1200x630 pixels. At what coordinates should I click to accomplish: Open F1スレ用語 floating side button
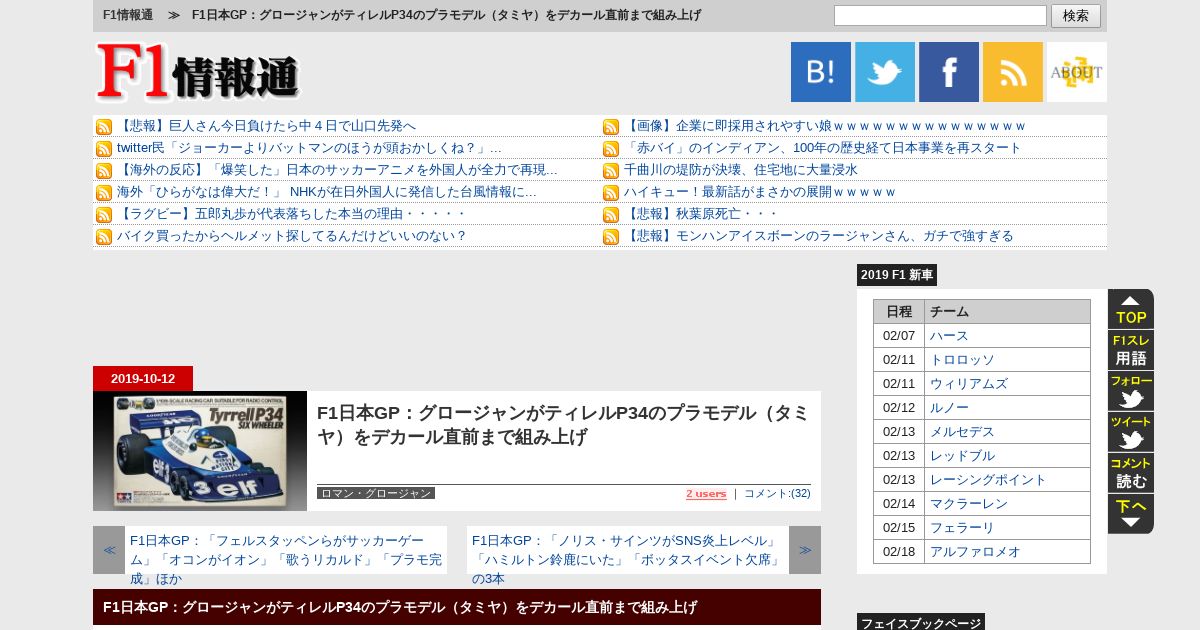click(1131, 350)
